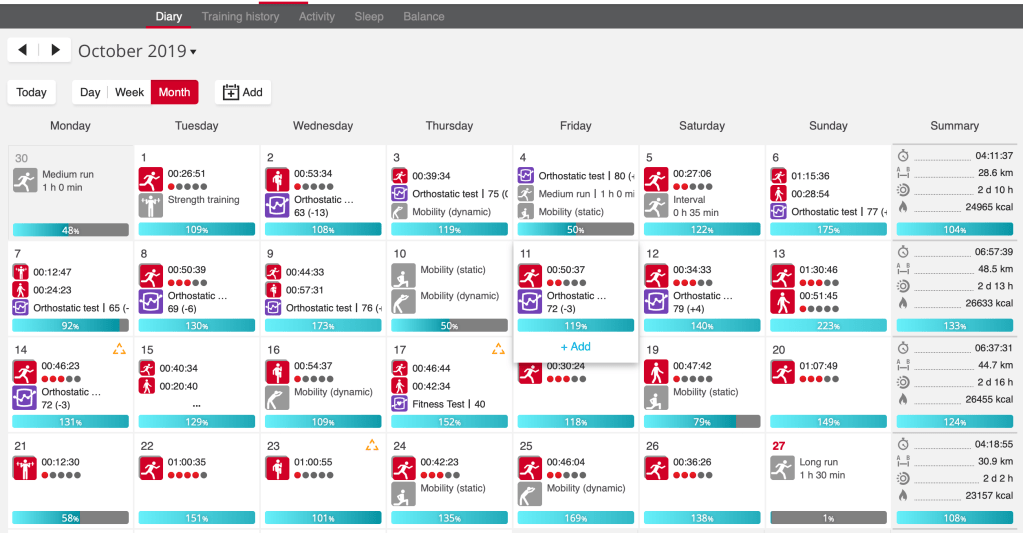The height and width of the screenshot is (533, 1023).
Task: Switch to Week view
Action: click(129, 92)
